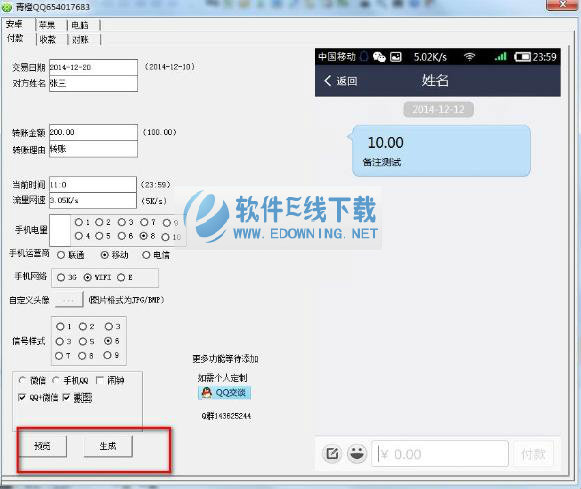Viewport: 581px width, 489px height.
Task: Select signal style 9
Action: [107, 355]
